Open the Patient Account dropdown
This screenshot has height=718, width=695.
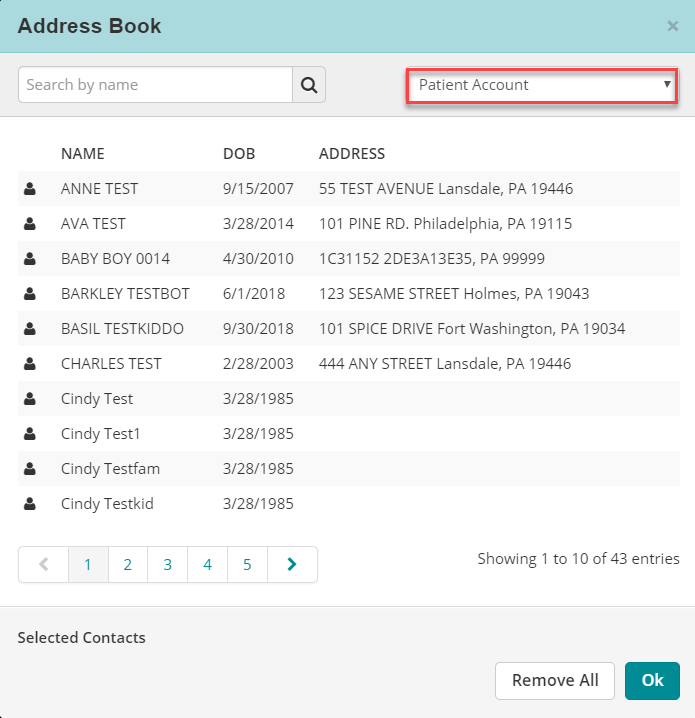[x=542, y=85]
